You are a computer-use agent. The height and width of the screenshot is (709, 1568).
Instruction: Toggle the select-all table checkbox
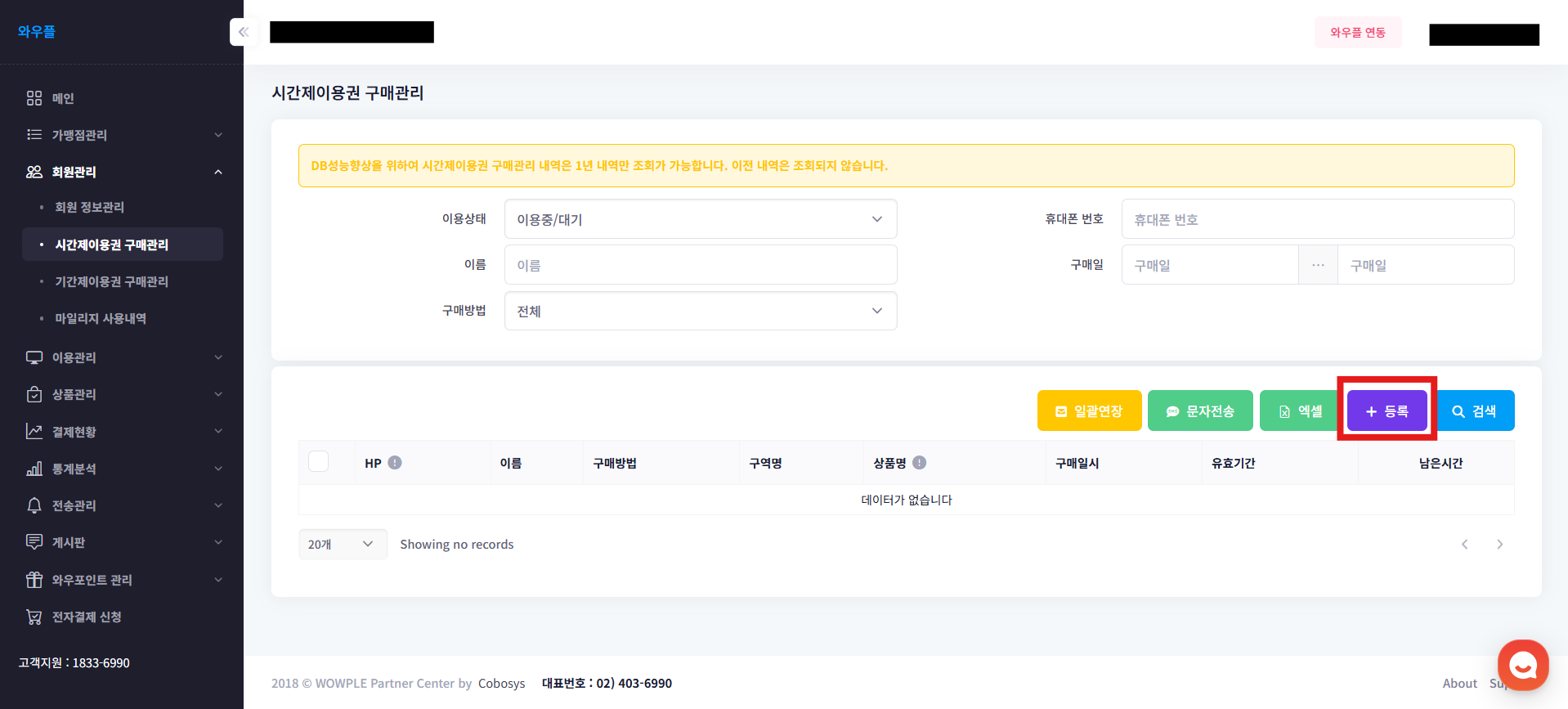(319, 462)
